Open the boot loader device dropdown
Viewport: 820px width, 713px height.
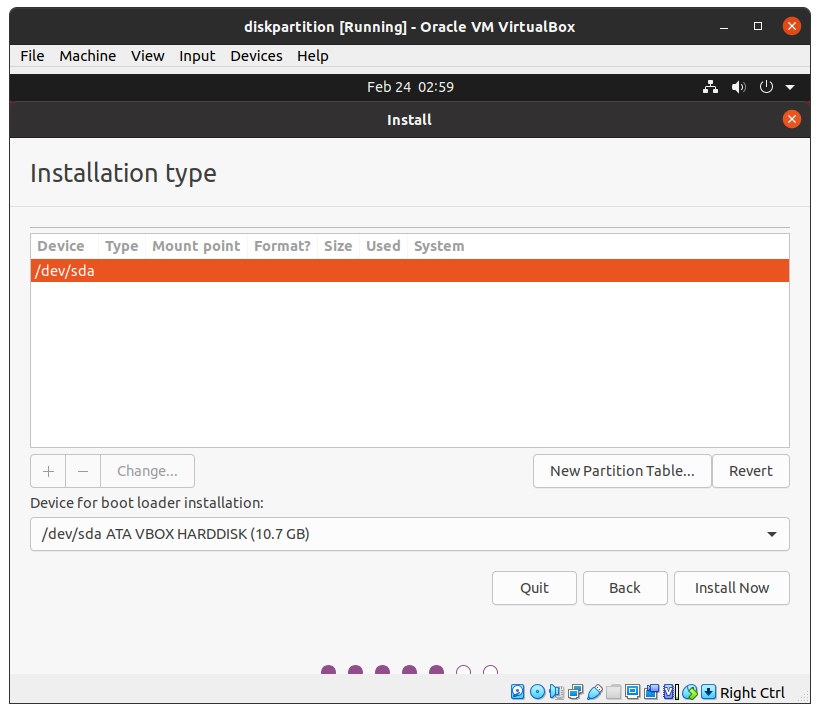click(x=409, y=534)
